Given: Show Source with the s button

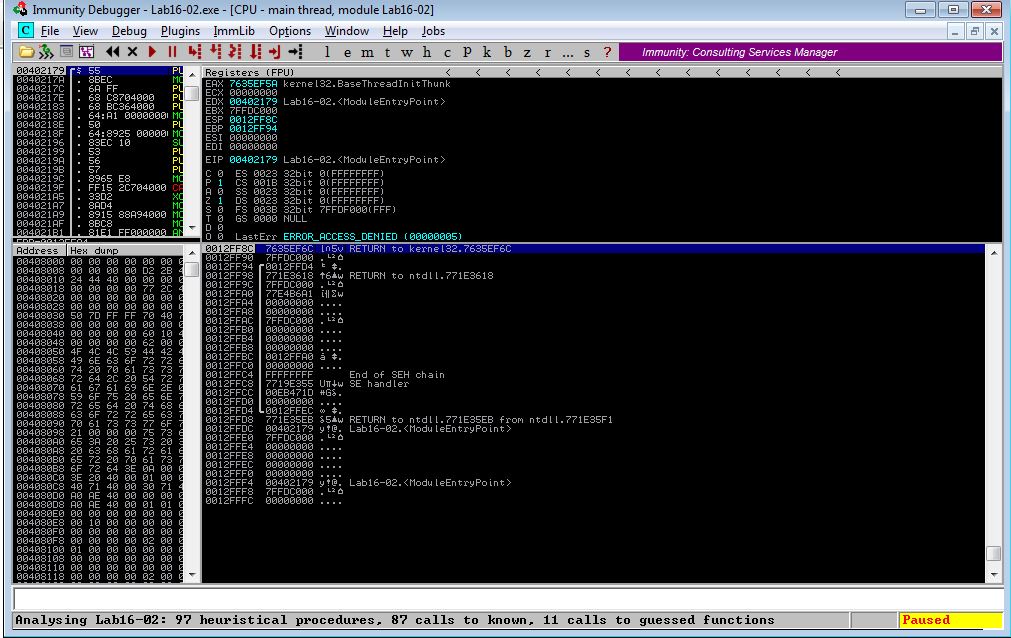Looking at the screenshot, I should (587, 52).
